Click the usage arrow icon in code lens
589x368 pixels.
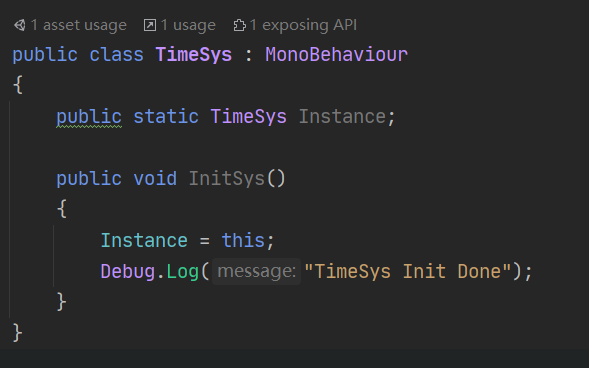click(150, 26)
